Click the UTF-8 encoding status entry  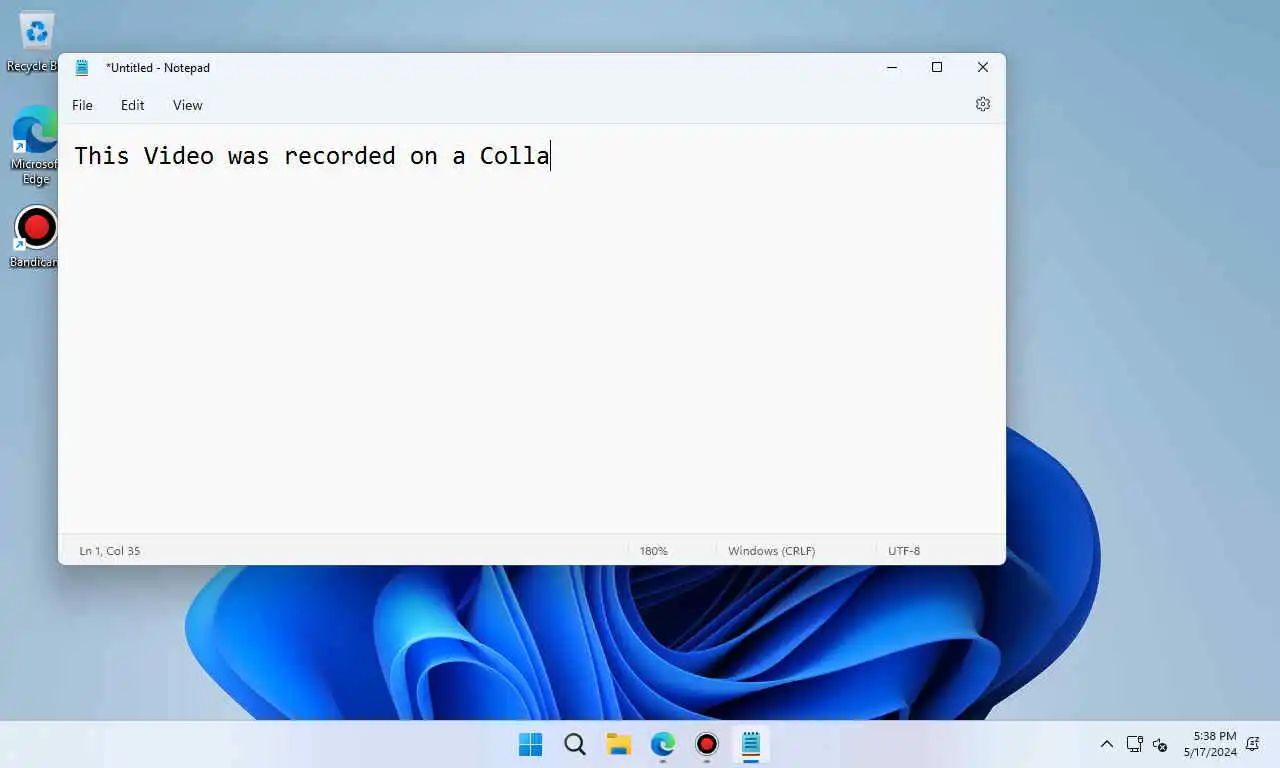904,551
